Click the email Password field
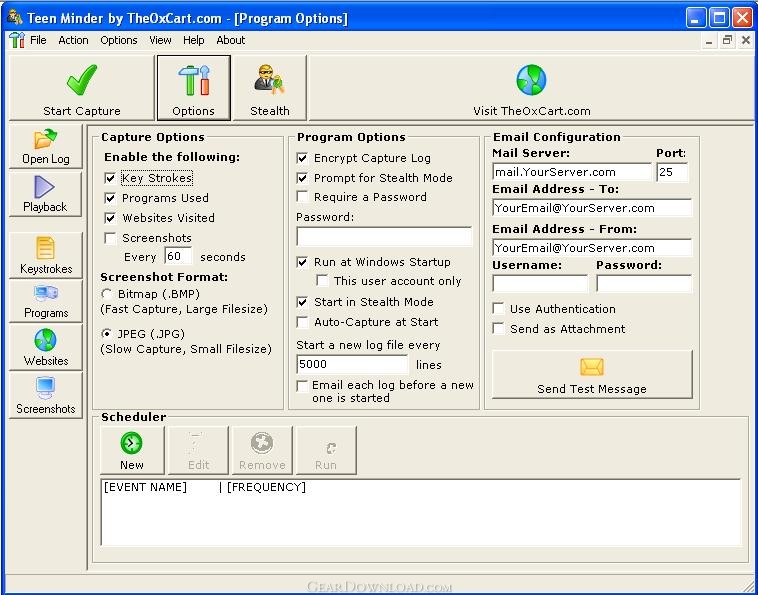The height and width of the screenshot is (595, 758). pyautogui.click(x=644, y=284)
